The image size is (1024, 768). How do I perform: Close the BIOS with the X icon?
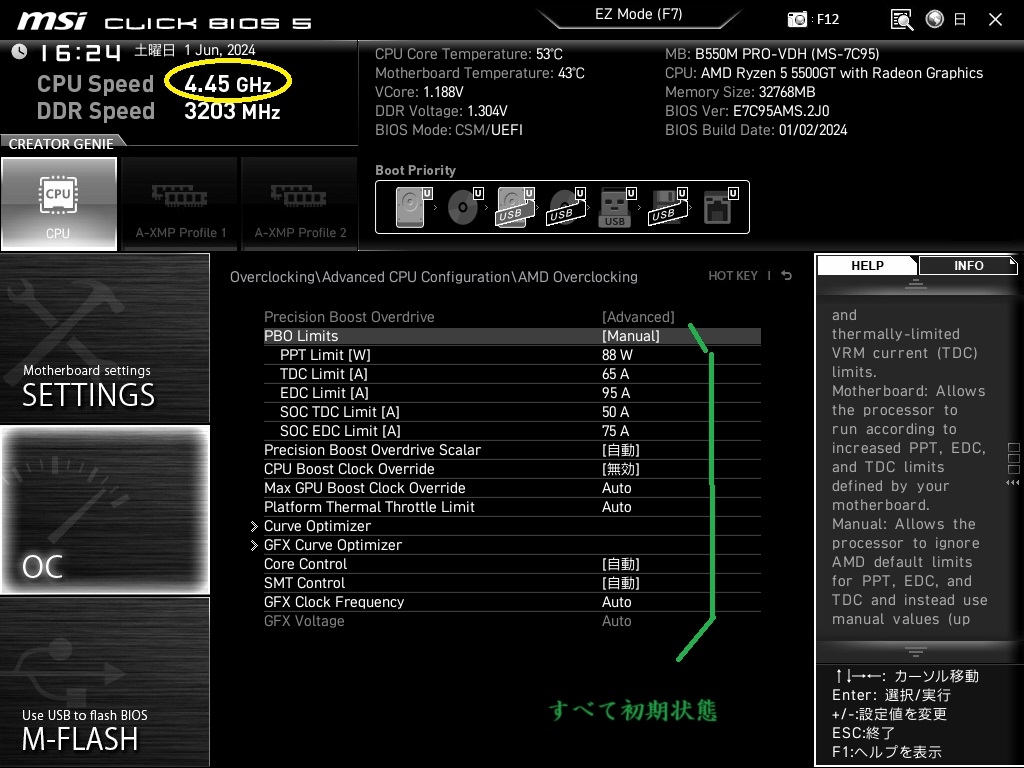click(x=995, y=20)
